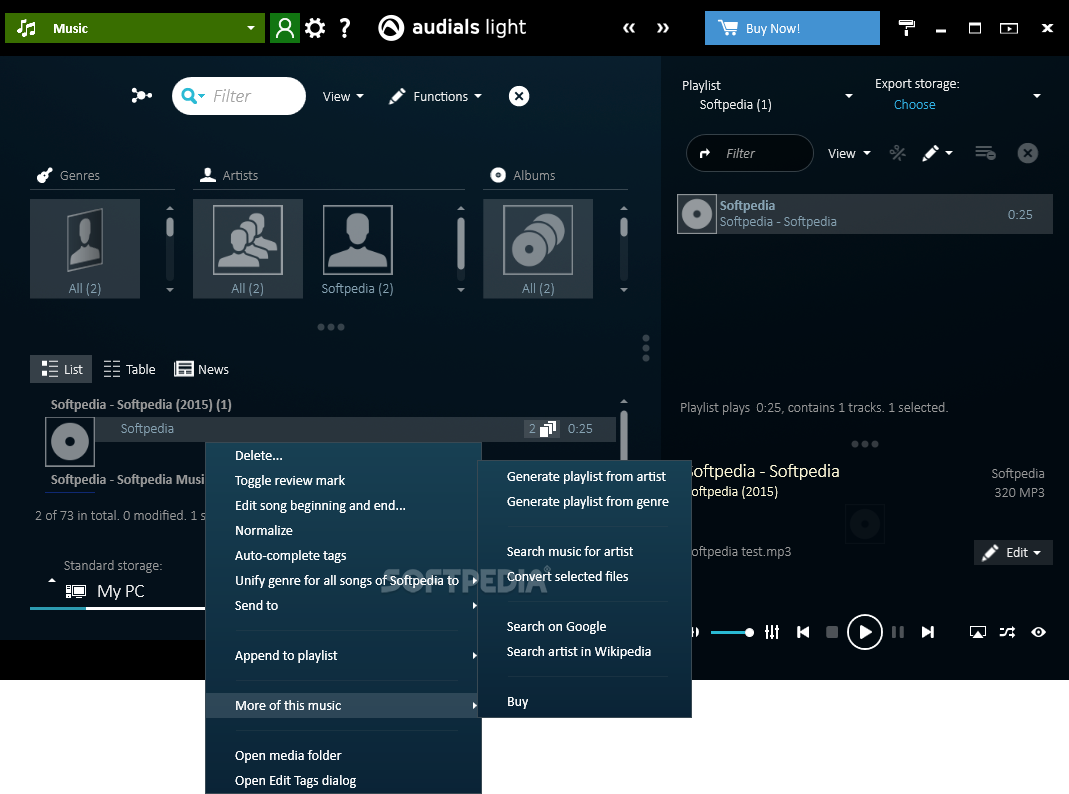The height and width of the screenshot is (794, 1069).
Task: Select All (2) genres tile
Action: tap(85, 249)
